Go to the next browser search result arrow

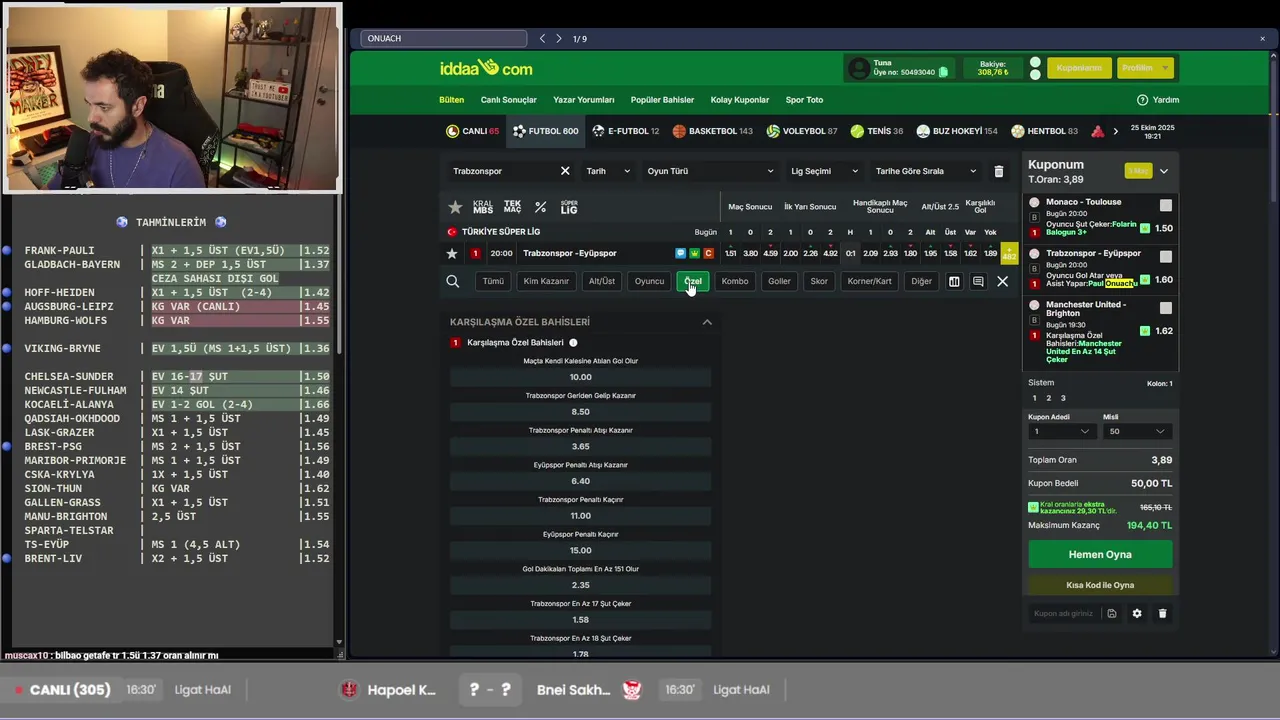pyautogui.click(x=559, y=39)
